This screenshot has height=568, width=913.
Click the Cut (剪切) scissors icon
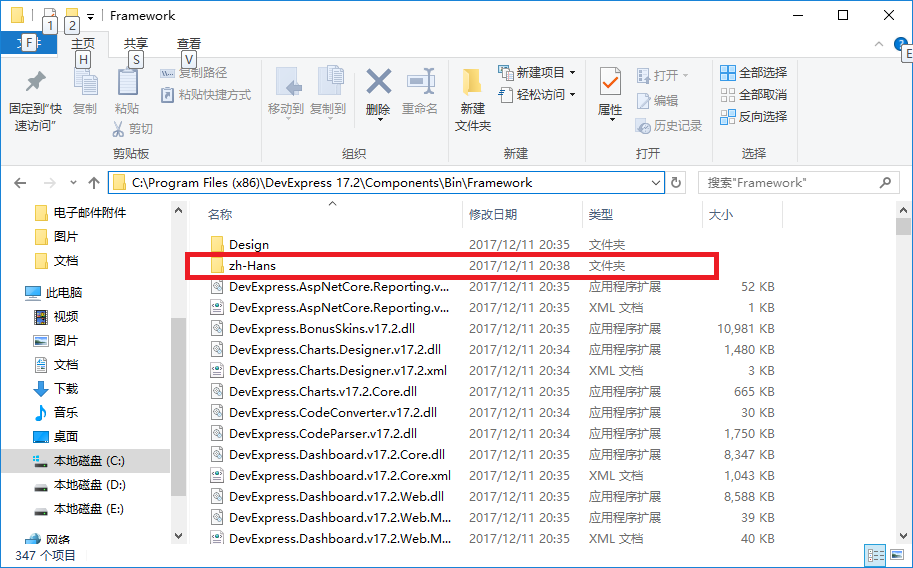coord(118,129)
